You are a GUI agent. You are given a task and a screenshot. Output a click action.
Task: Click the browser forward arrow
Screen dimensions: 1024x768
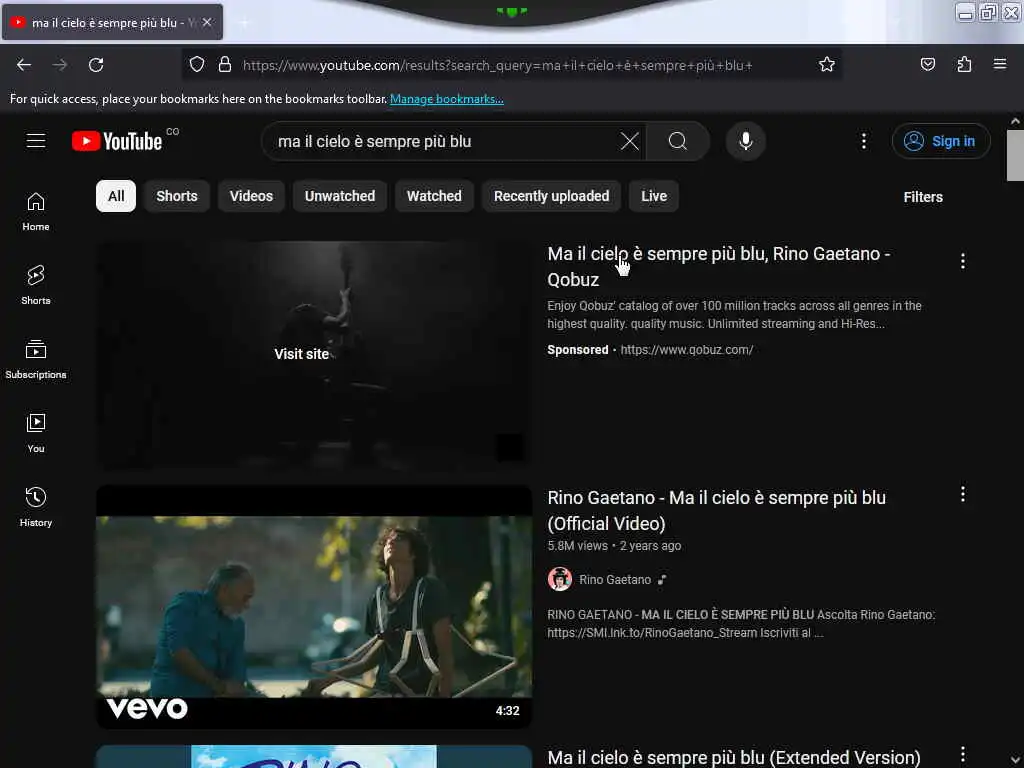tap(60, 65)
